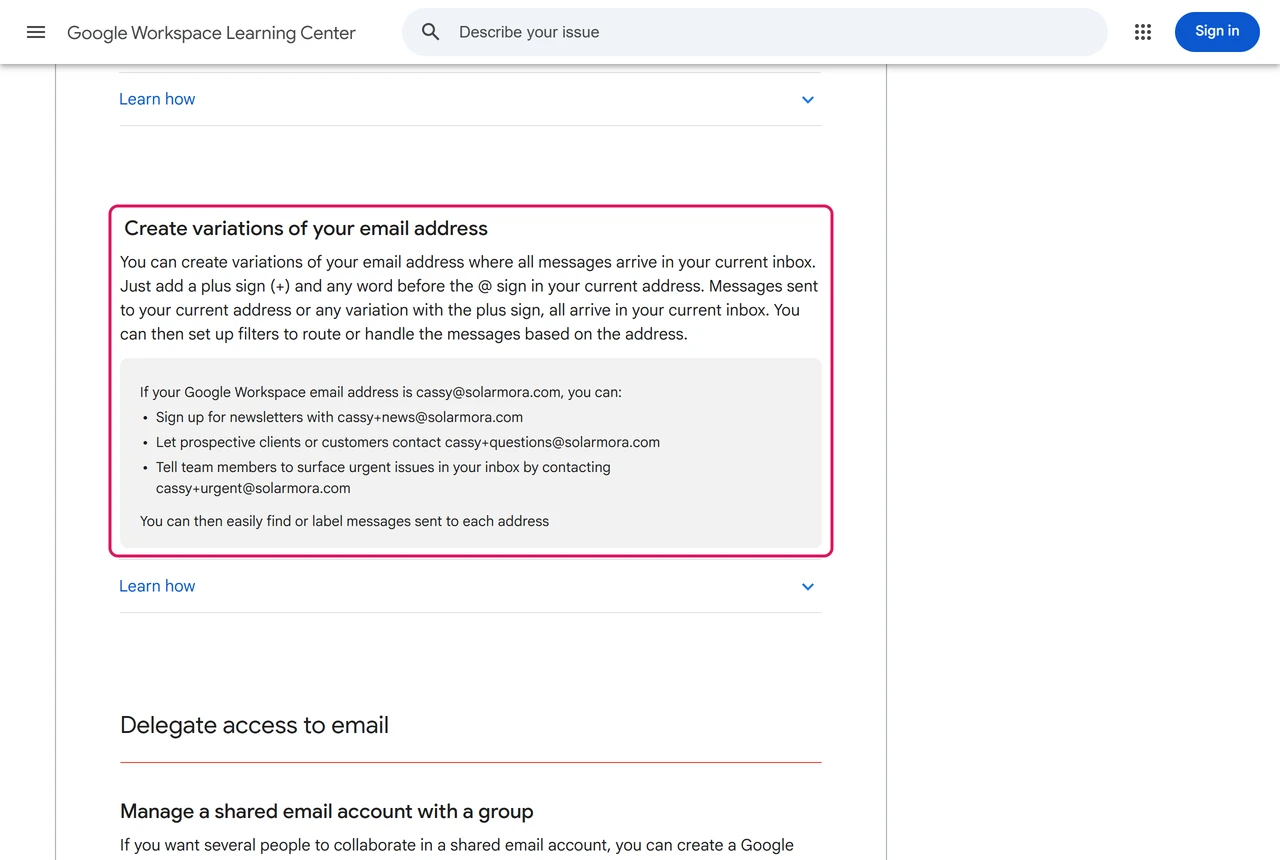
Task: Open the Google apps grid icon
Action: coord(1143,32)
